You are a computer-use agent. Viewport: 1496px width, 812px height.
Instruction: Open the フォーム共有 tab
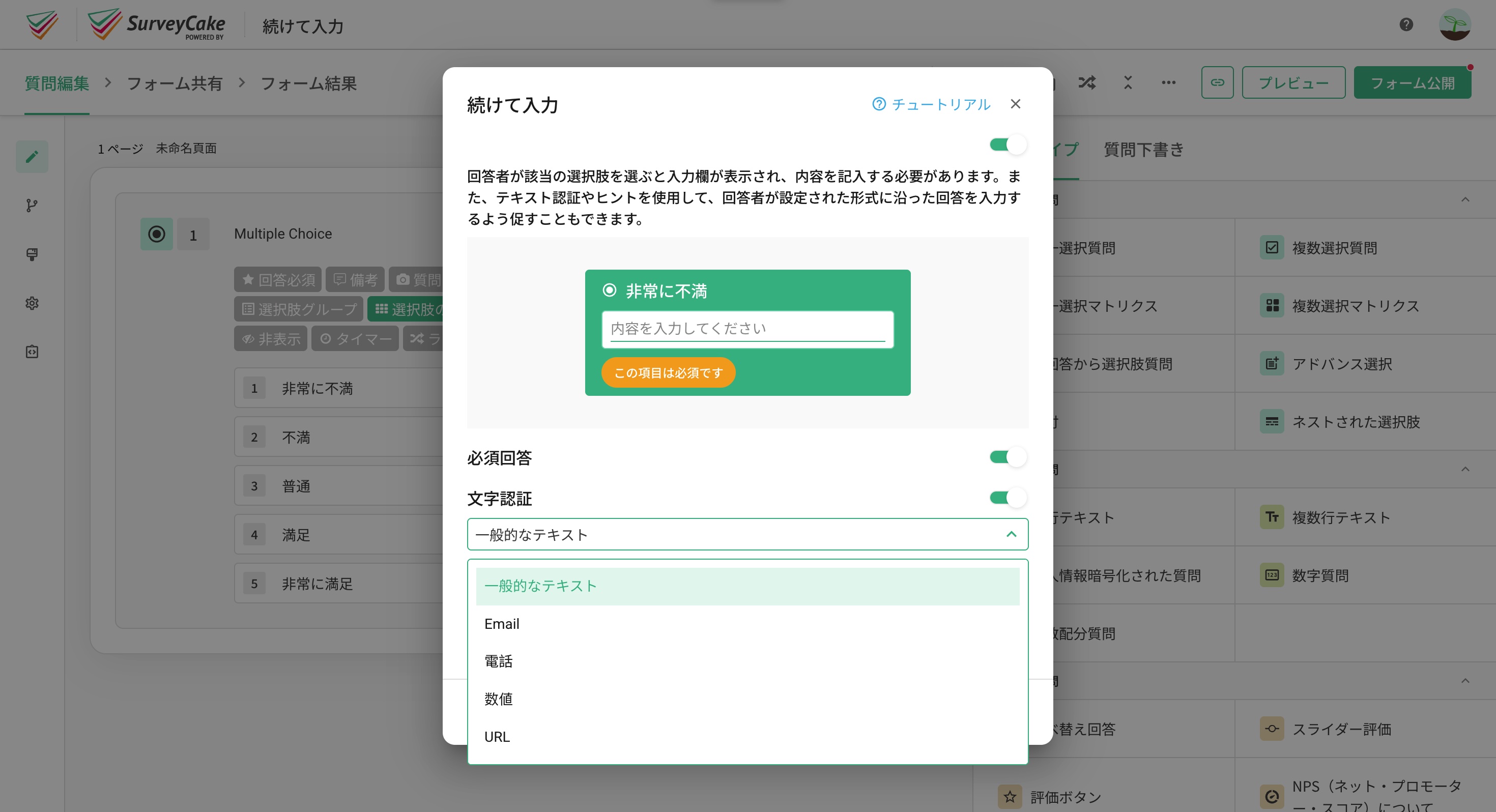[x=174, y=83]
